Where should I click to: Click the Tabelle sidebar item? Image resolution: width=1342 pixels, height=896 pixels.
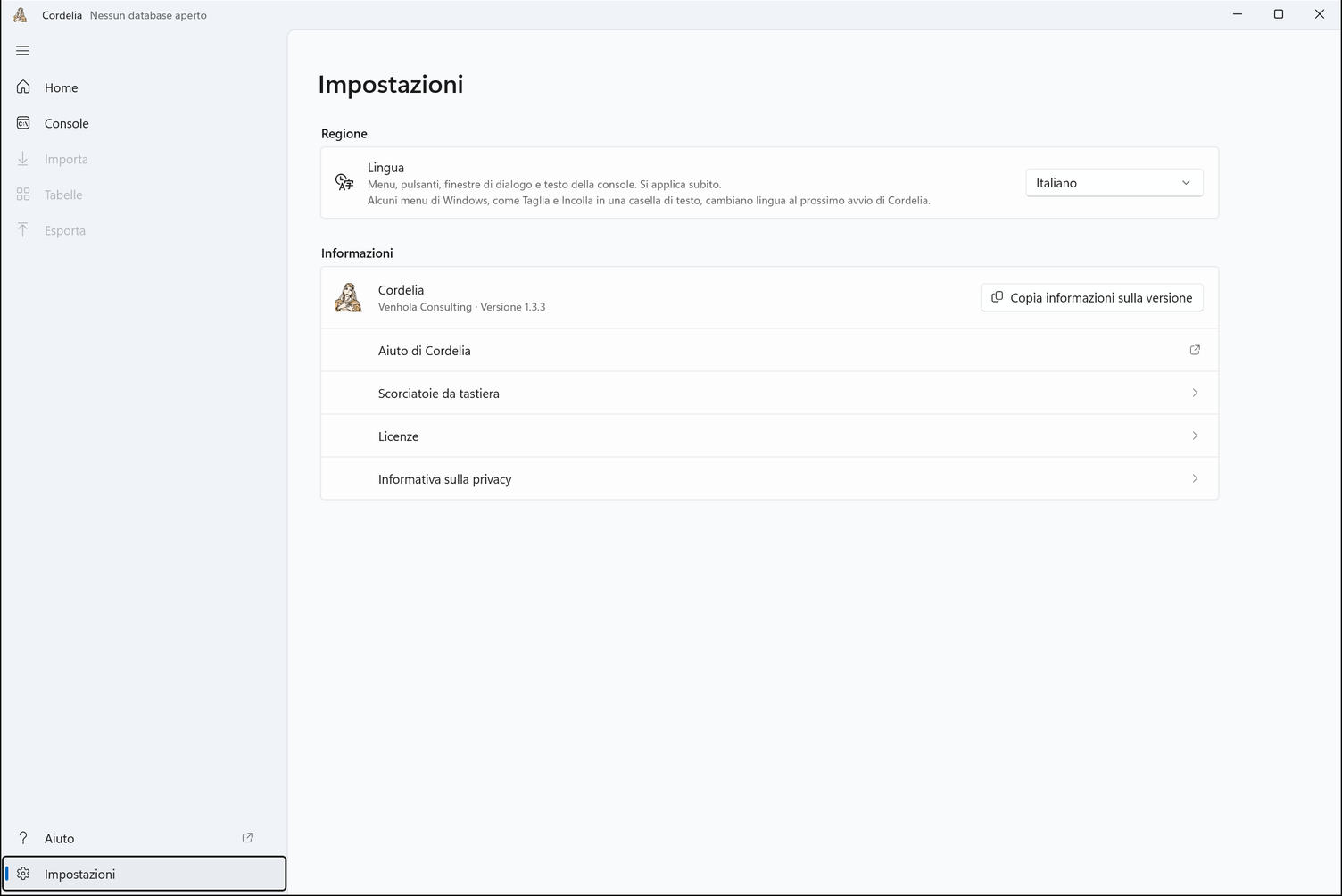point(145,195)
